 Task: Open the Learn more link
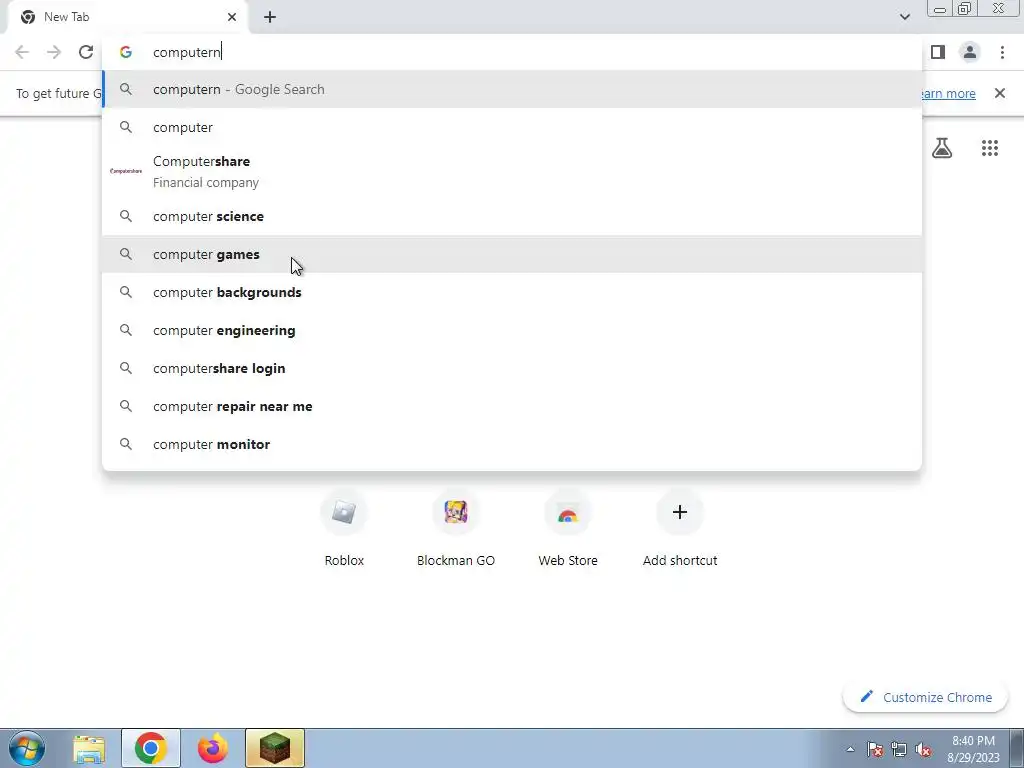[948, 93]
